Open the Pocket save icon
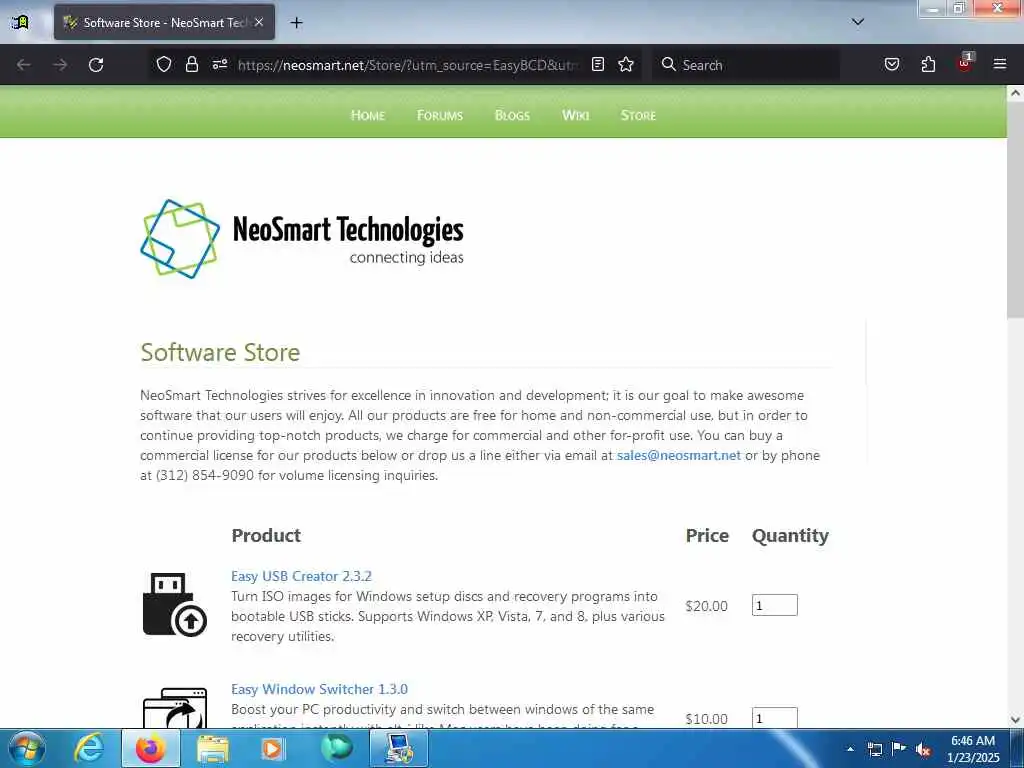 tap(892, 64)
